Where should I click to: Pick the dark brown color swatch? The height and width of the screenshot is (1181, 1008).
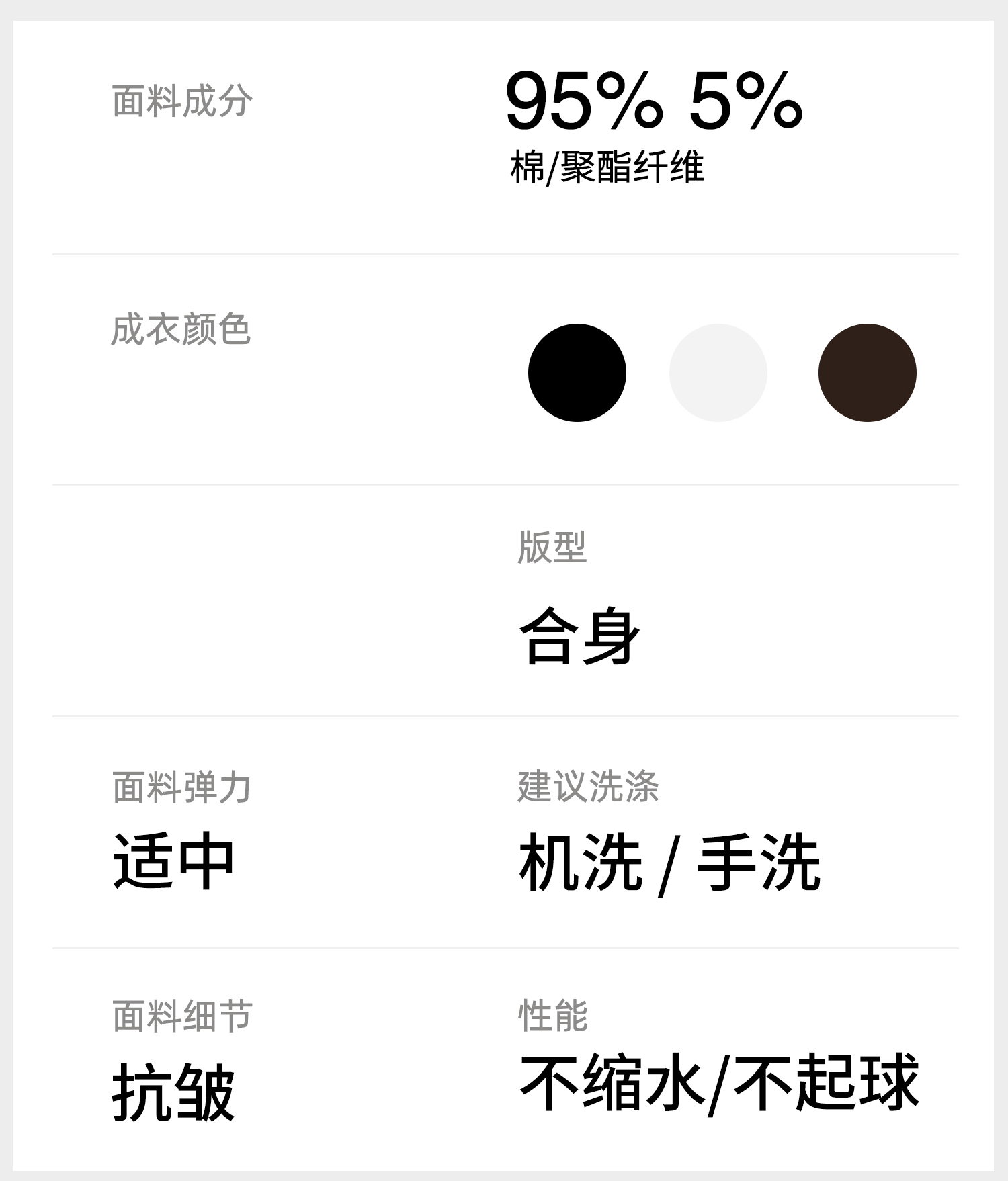867,373
